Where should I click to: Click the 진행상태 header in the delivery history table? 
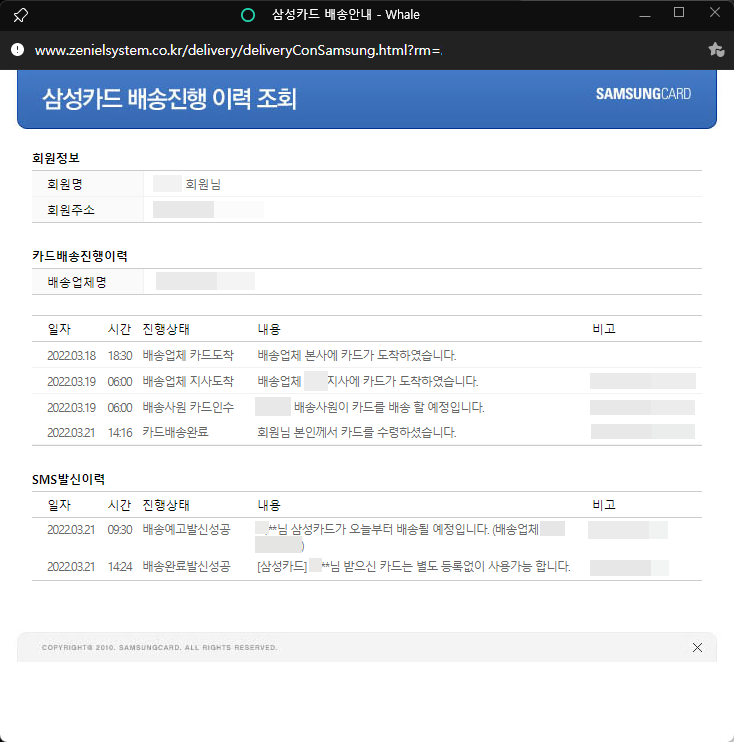166,329
